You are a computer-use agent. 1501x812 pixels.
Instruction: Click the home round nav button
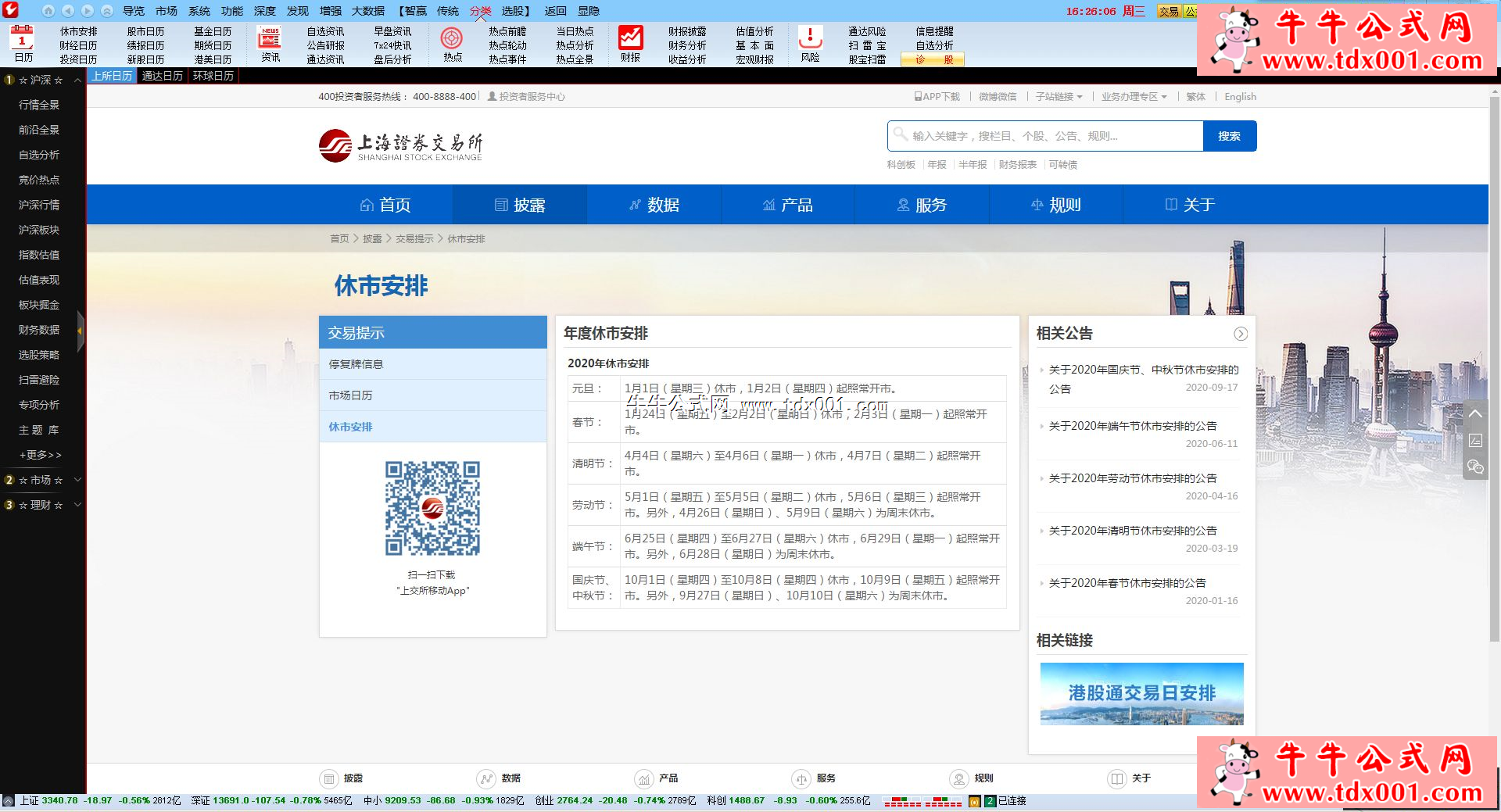click(x=48, y=11)
